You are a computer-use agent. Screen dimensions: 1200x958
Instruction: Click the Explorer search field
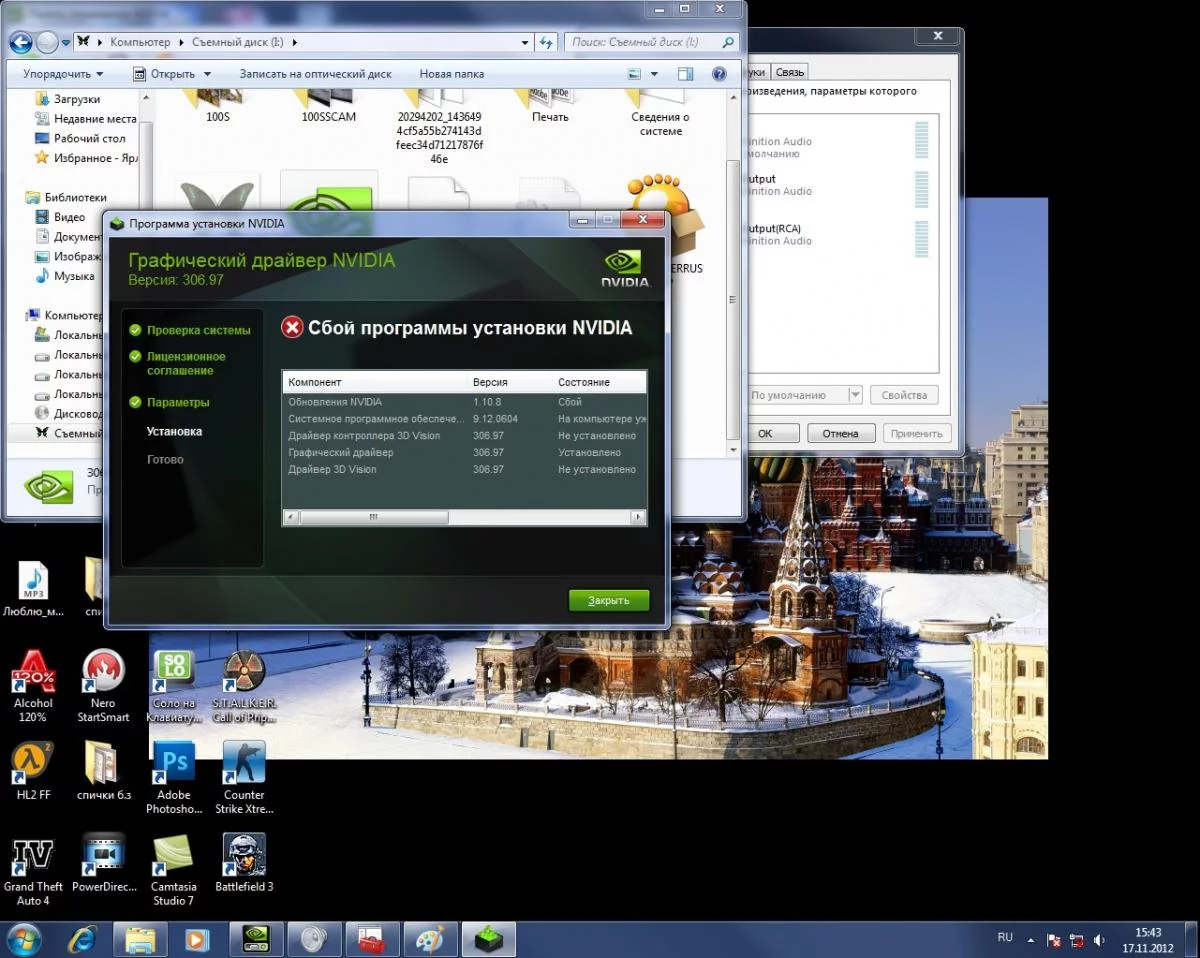point(652,43)
